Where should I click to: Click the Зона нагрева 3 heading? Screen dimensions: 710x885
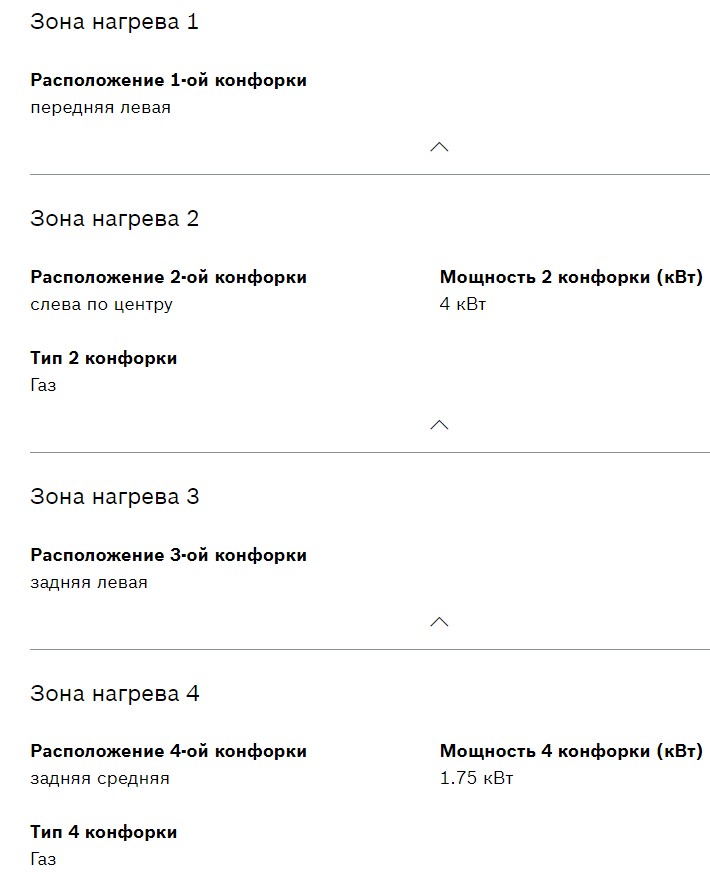click(114, 497)
